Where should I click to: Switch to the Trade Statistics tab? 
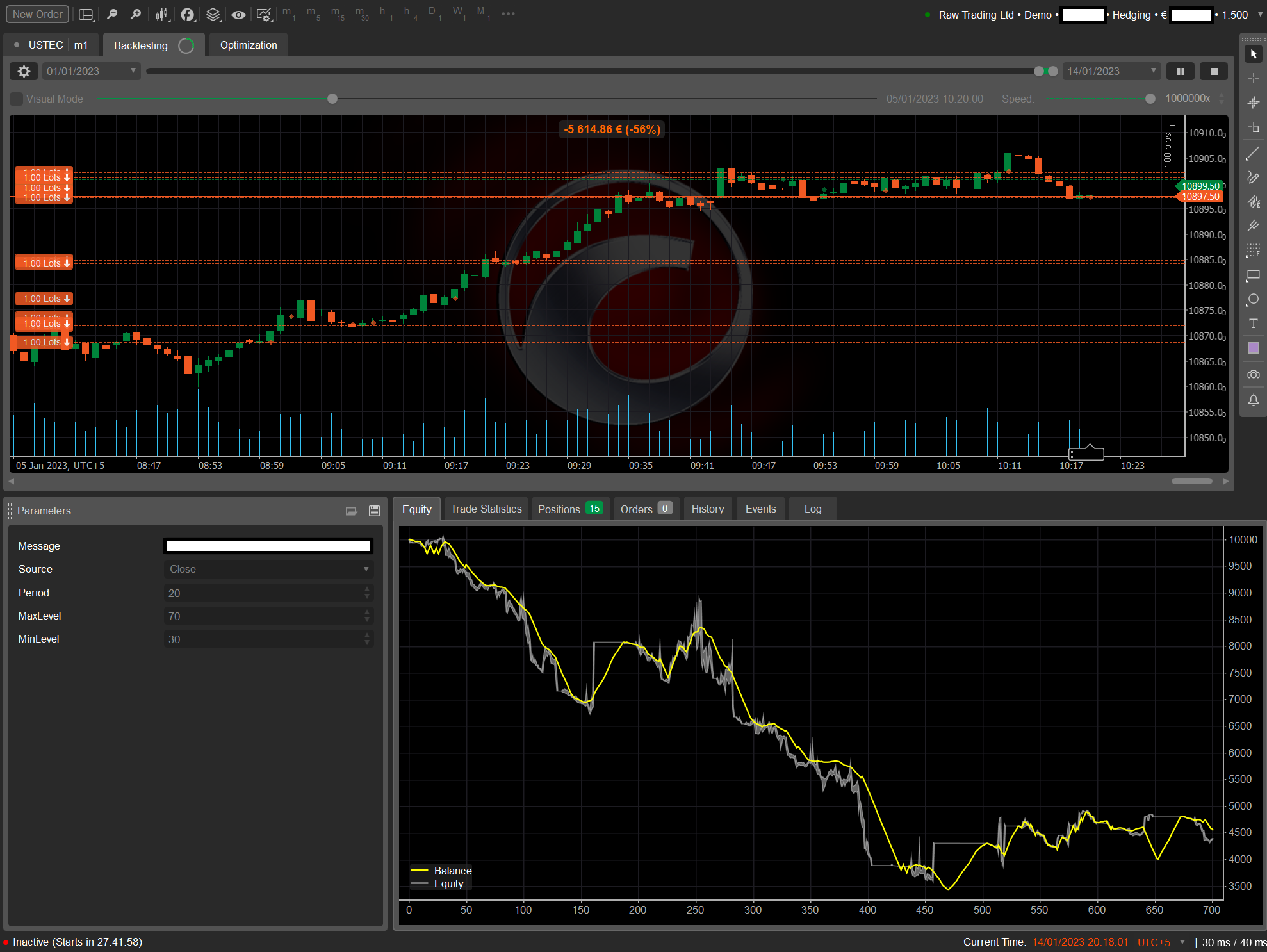[486, 509]
